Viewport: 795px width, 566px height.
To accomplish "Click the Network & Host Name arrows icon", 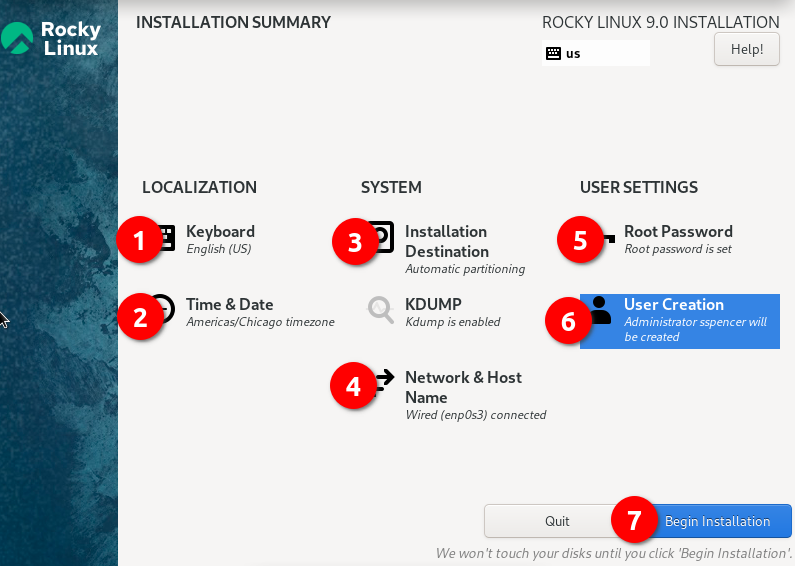I will [x=384, y=381].
